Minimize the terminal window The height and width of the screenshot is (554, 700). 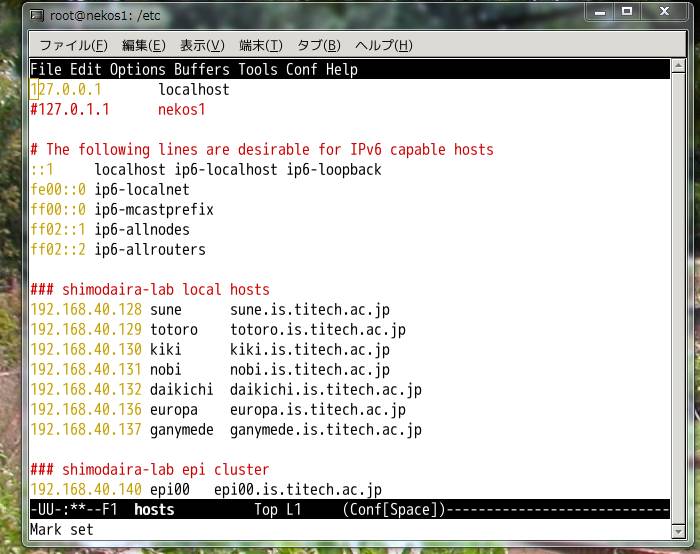(x=600, y=12)
